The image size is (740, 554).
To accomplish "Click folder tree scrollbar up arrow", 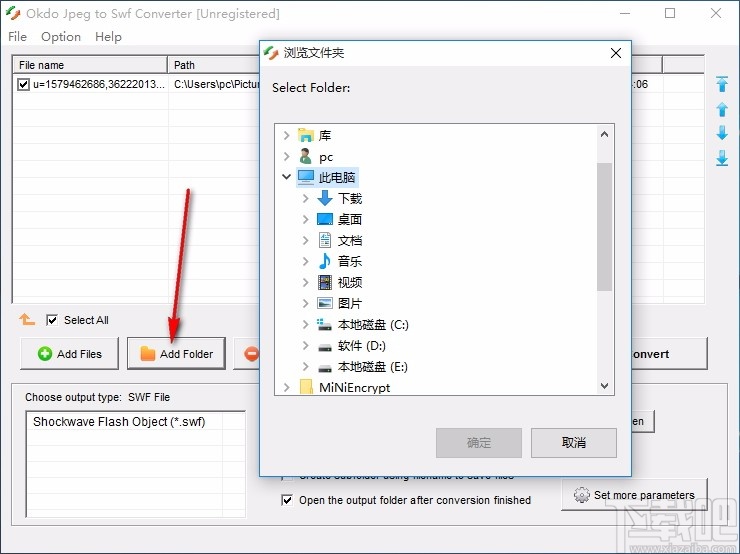I will pos(605,134).
